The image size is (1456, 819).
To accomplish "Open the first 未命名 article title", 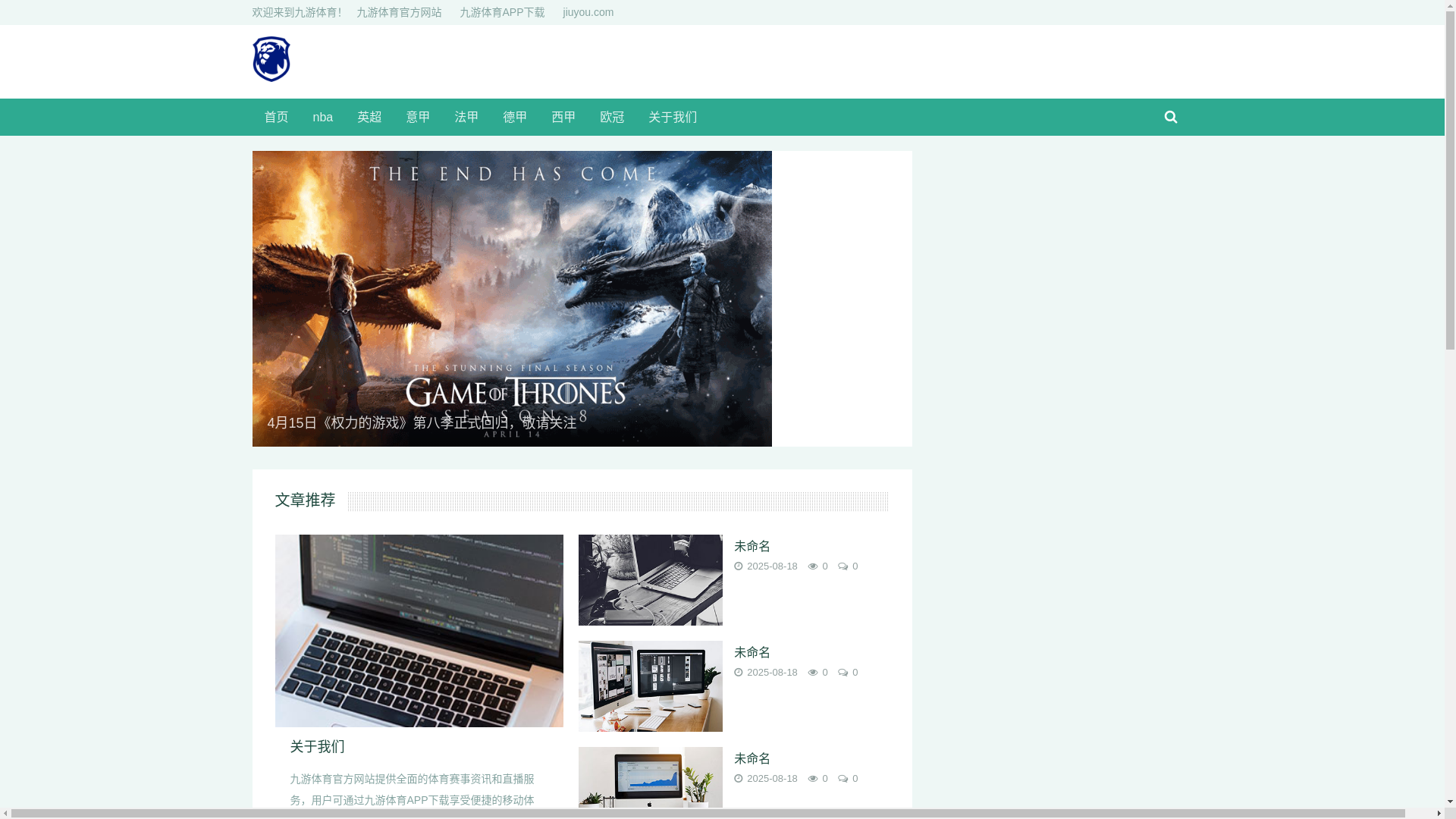I will pos(752,546).
